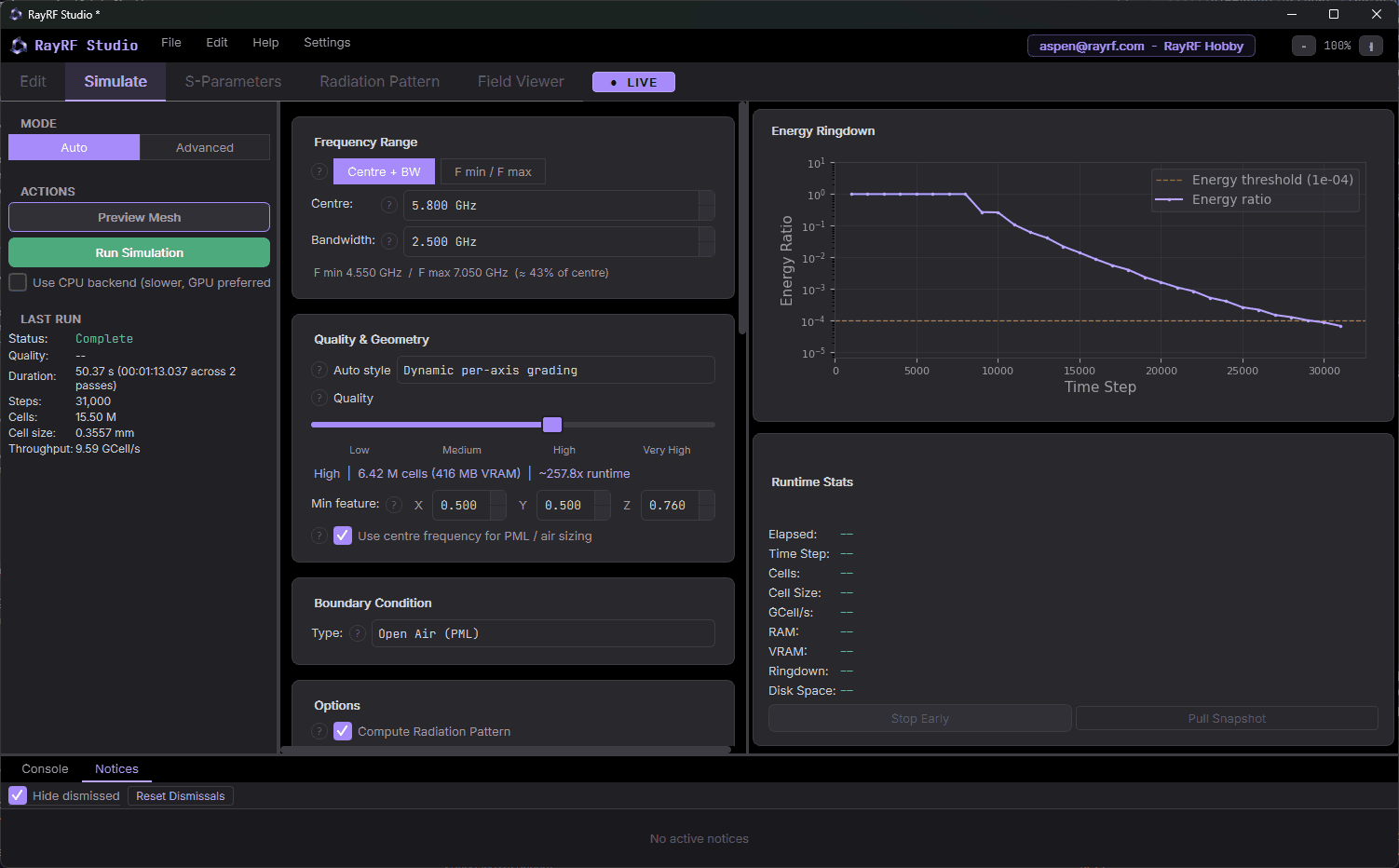
Task: Open the Field Viewer tab
Action: tap(521, 82)
